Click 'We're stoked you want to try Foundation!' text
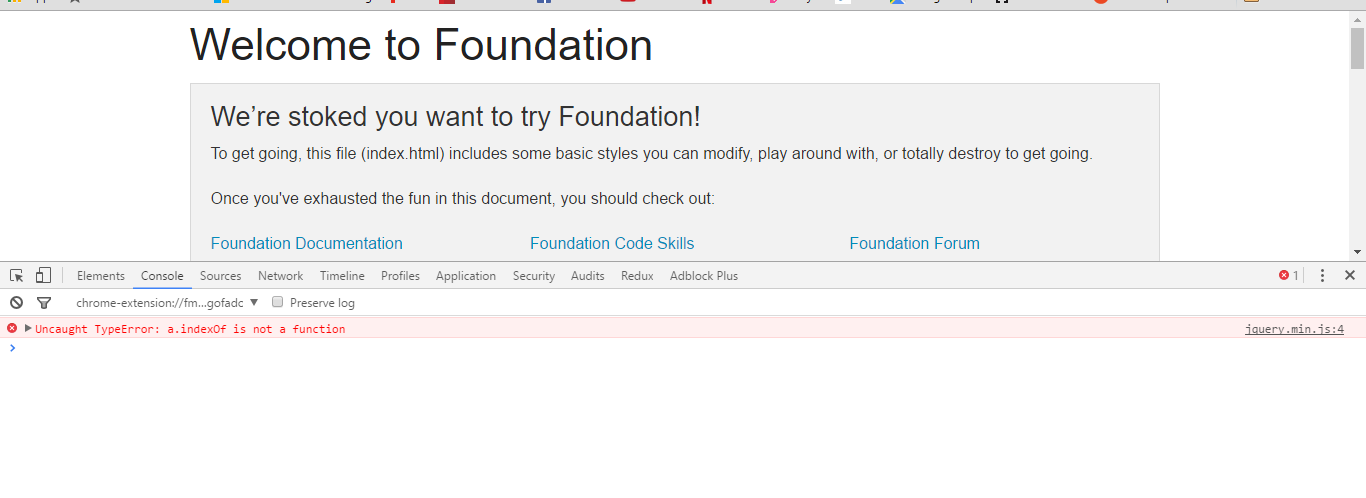This screenshot has height=498, width=1366. (456, 116)
